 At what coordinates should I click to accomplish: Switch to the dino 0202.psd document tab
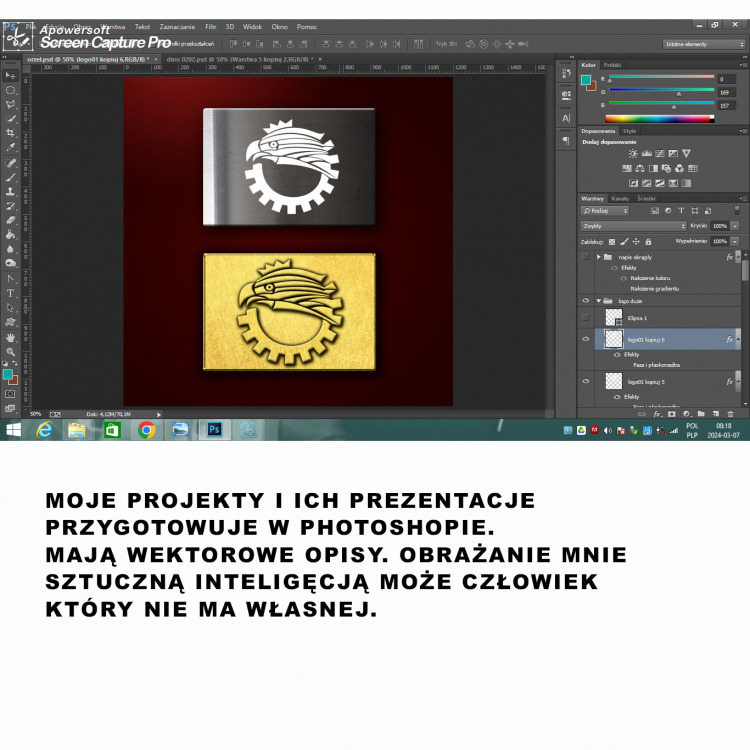[238, 59]
